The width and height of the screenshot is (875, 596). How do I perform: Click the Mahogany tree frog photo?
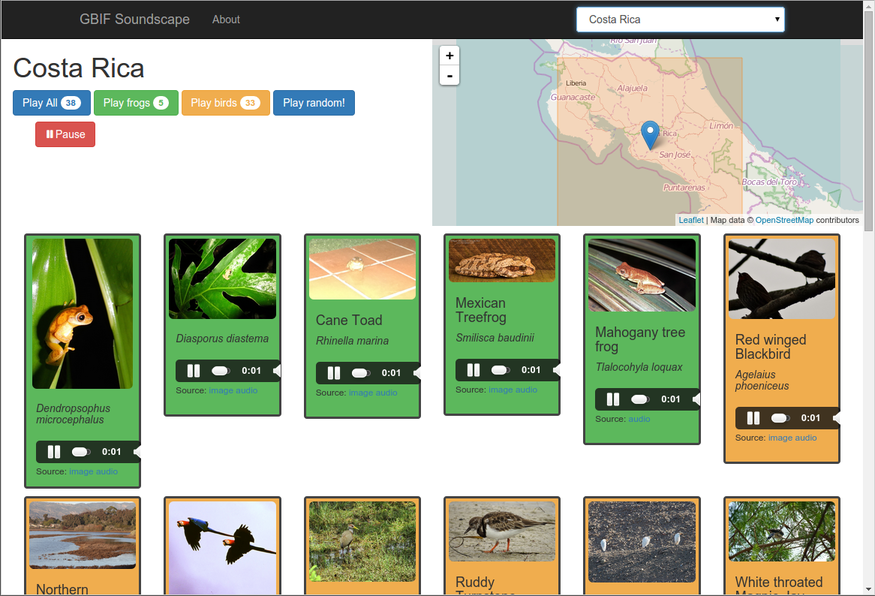coord(642,275)
